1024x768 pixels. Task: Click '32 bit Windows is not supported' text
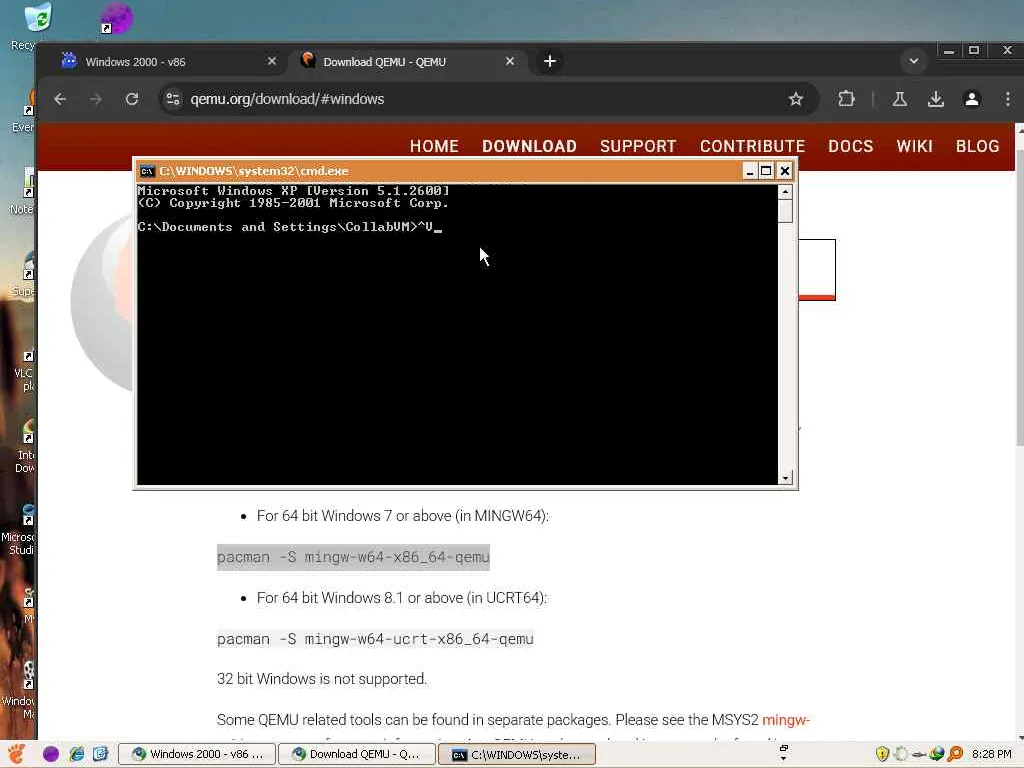pos(322,679)
